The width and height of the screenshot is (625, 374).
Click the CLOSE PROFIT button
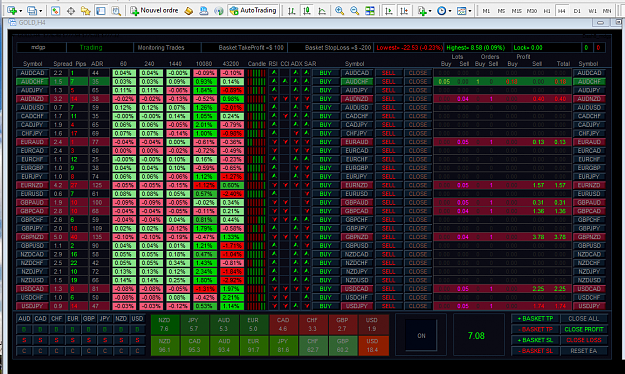(x=584, y=329)
